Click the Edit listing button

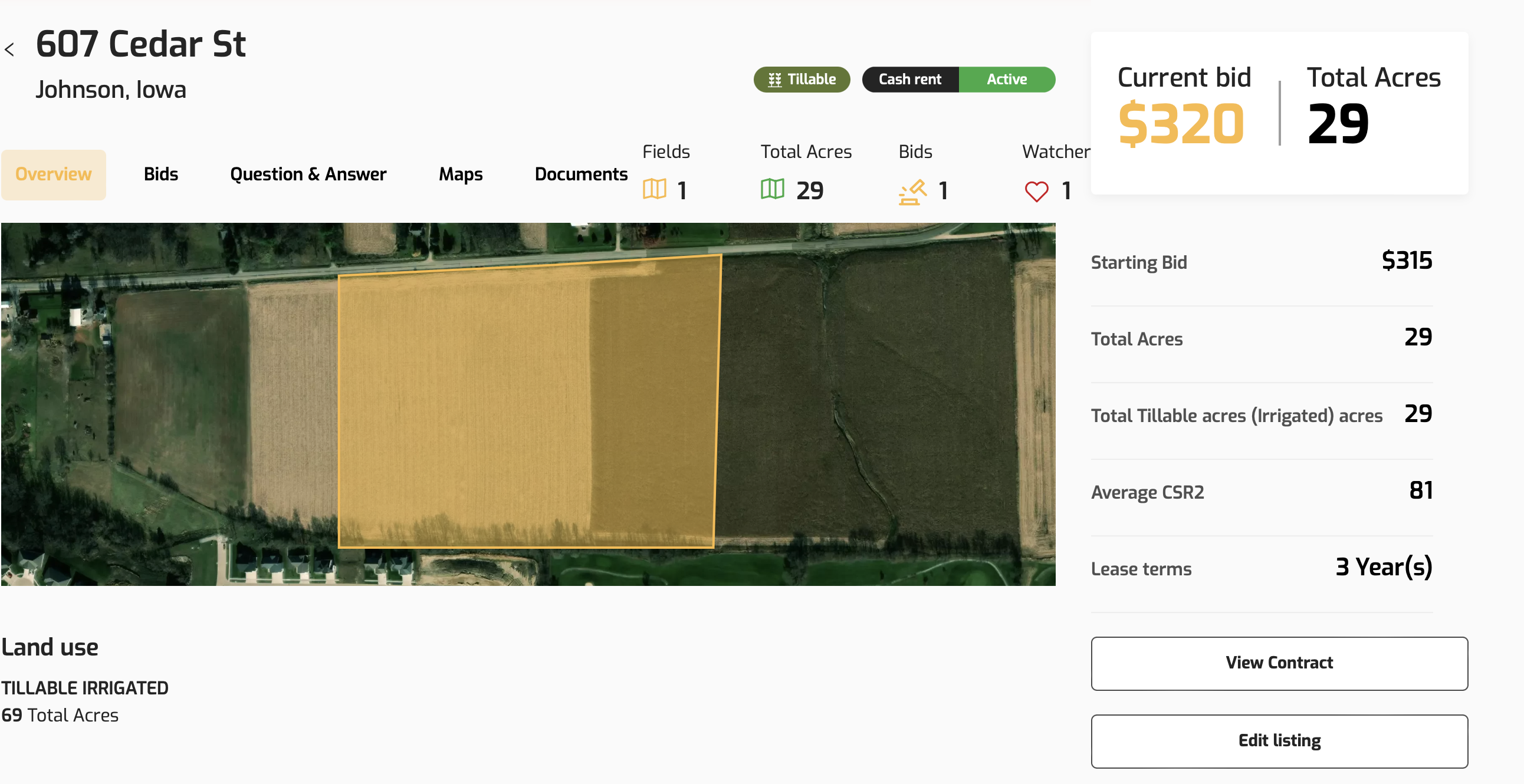click(x=1279, y=741)
